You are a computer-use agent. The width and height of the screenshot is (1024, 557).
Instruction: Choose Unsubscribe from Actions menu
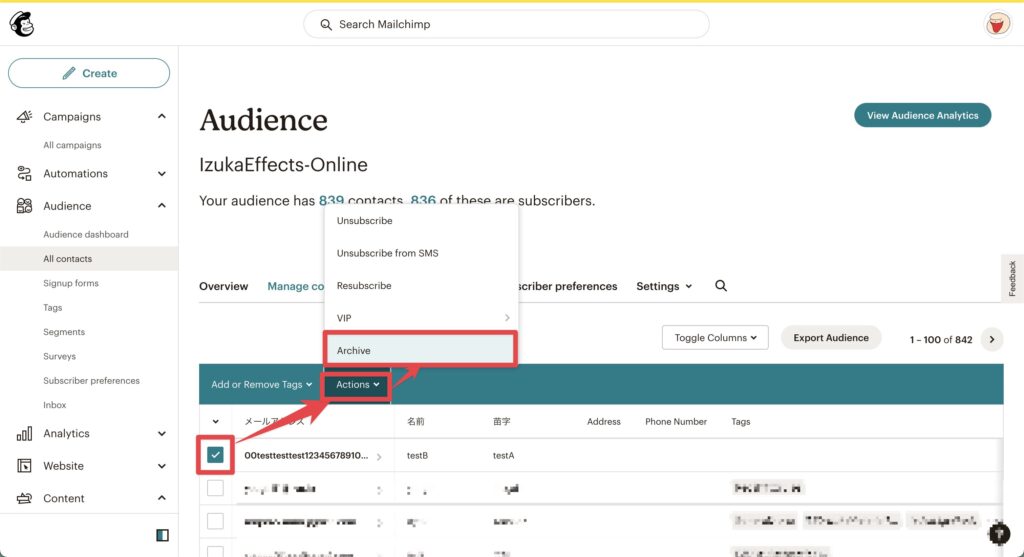click(x=421, y=221)
